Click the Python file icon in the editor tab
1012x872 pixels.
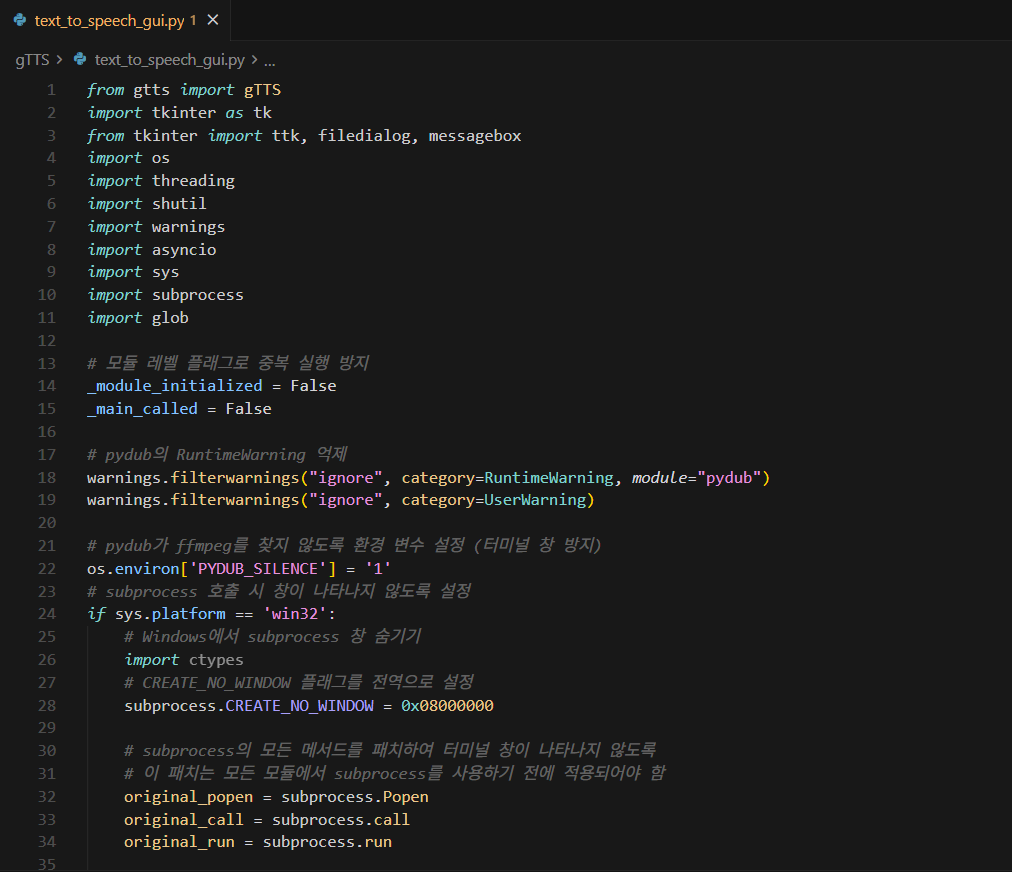click(20, 20)
